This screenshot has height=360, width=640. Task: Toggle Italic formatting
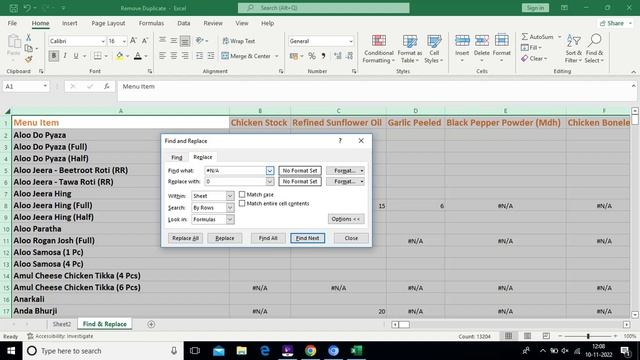(x=65, y=56)
